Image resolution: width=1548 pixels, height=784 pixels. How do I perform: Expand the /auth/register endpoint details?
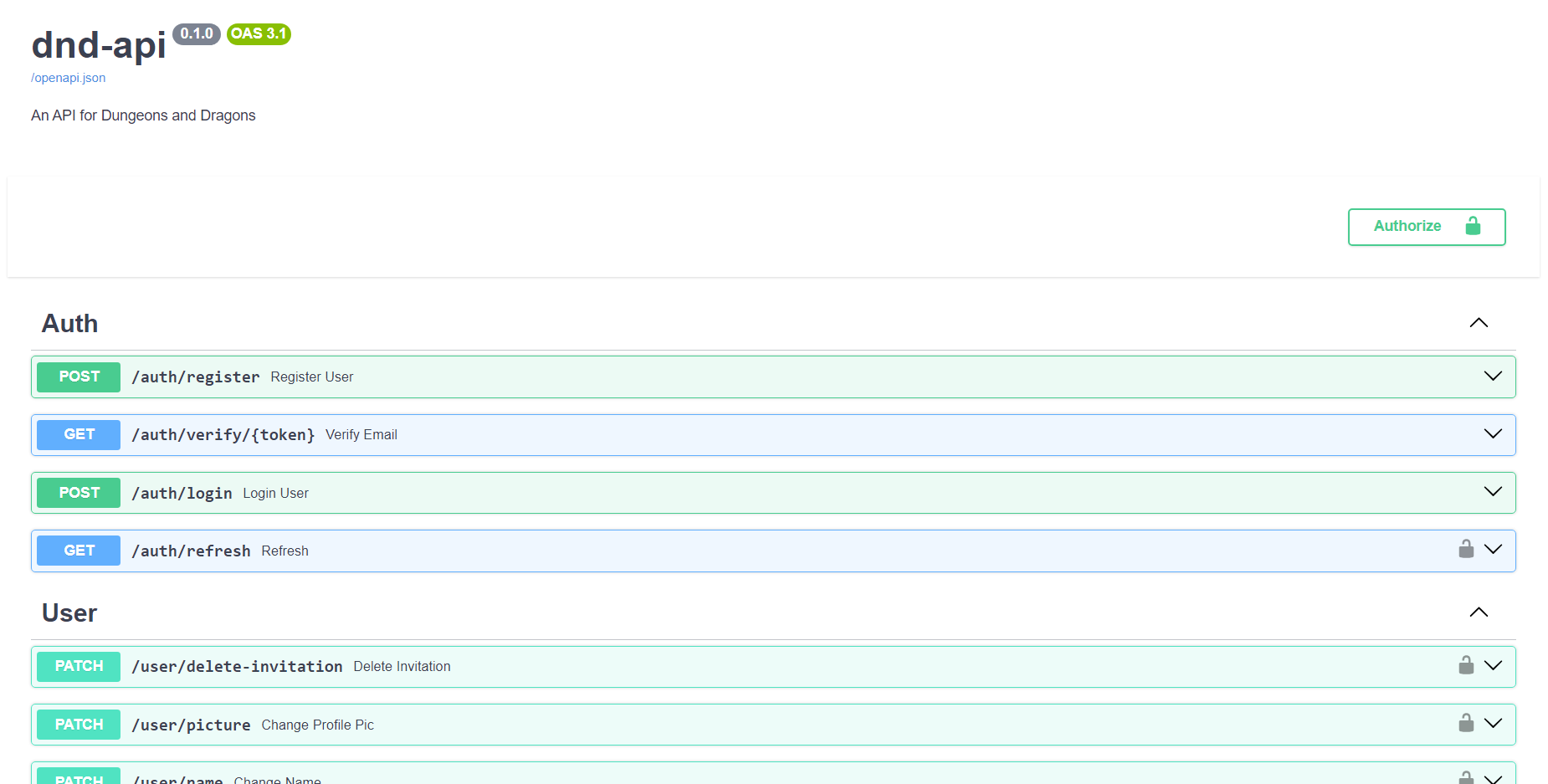(x=1493, y=376)
